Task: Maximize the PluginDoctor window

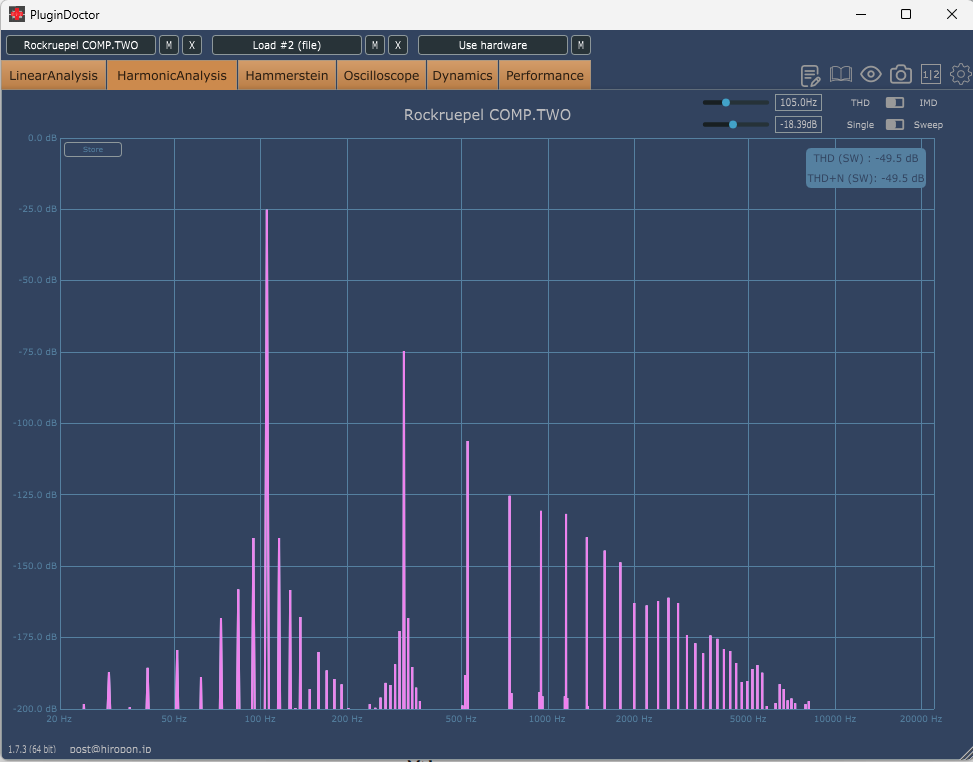Action: pos(906,14)
